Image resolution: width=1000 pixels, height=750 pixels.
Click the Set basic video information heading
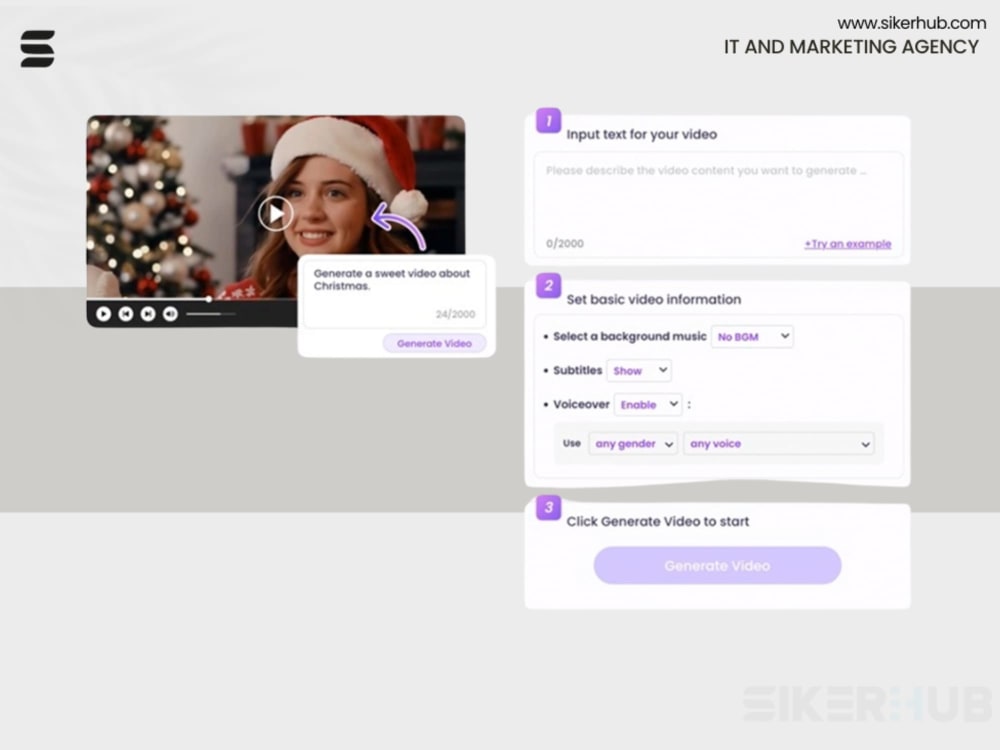tap(654, 299)
